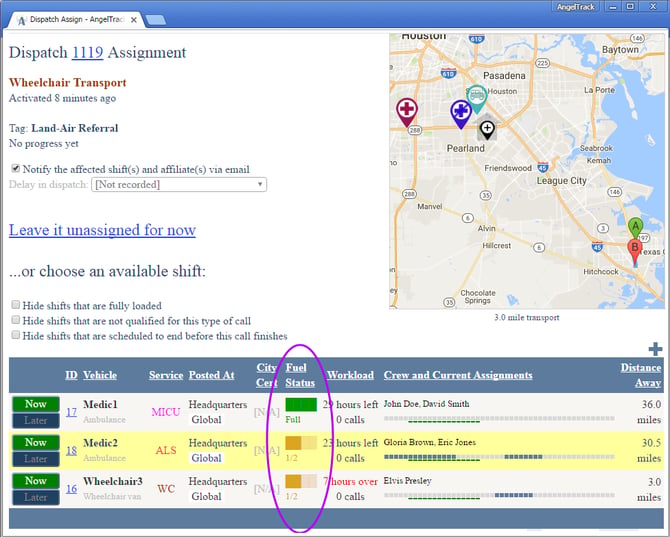Open dispatch 1119 link in heading

pos(88,53)
